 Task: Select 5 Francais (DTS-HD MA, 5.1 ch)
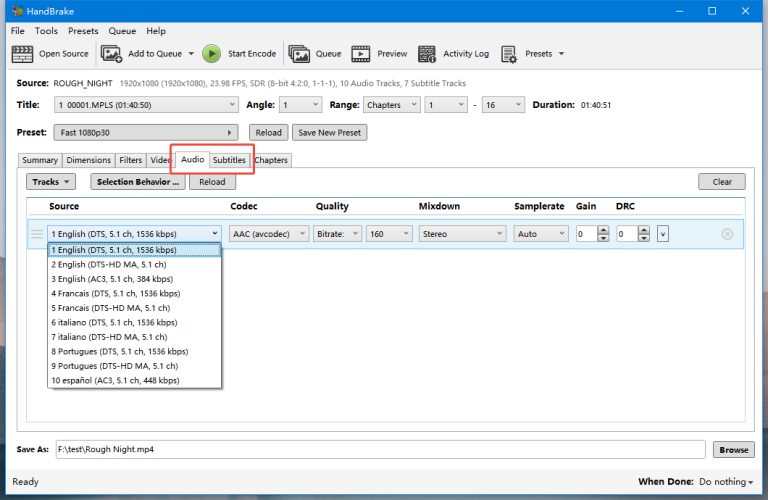pyautogui.click(x=134, y=308)
